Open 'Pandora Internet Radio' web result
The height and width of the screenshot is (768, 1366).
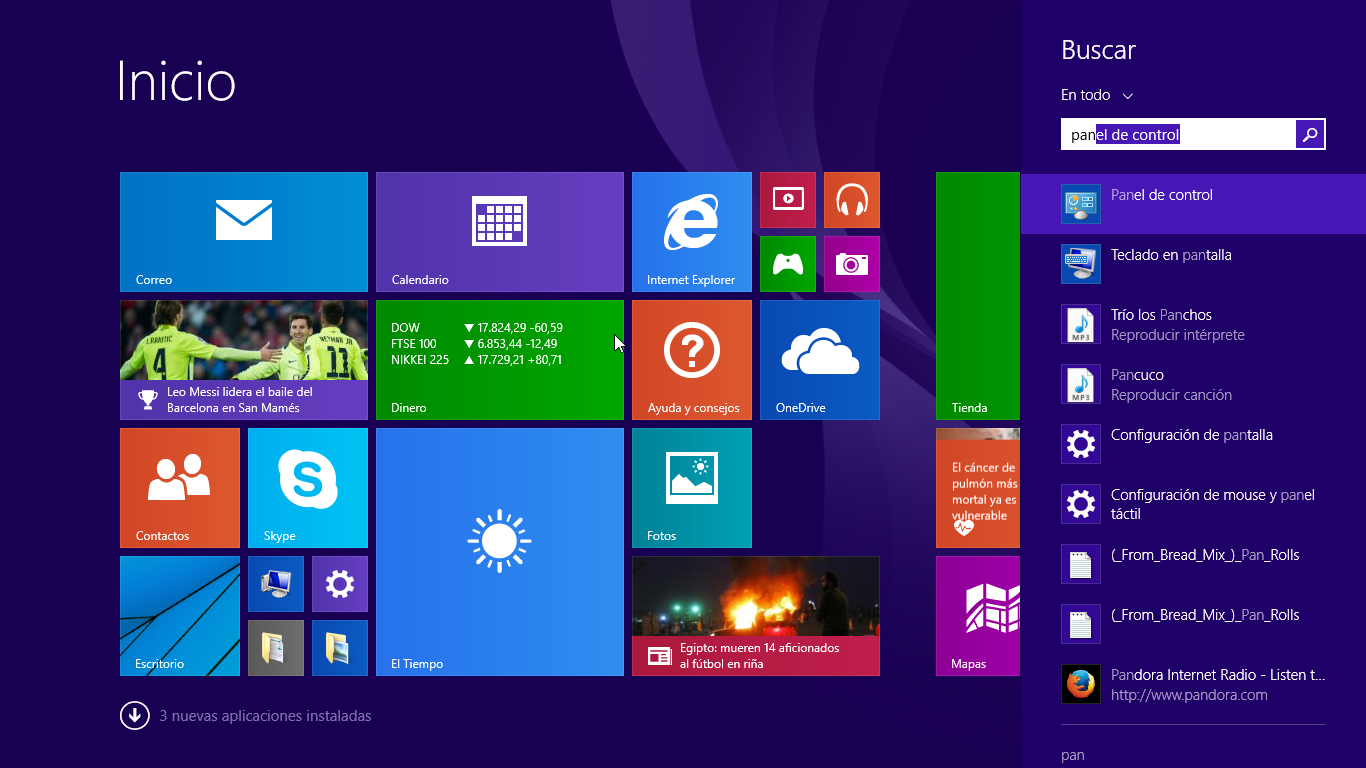(1194, 684)
